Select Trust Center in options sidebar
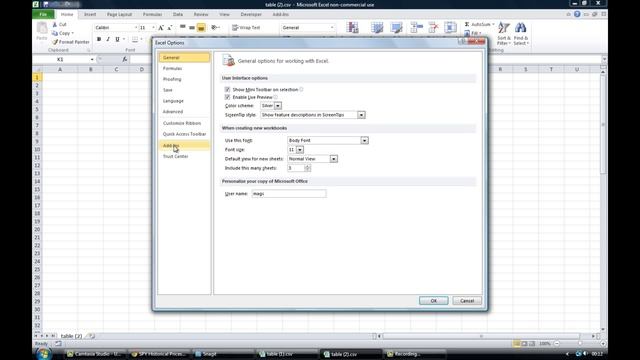The height and width of the screenshot is (360, 640). click(x=184, y=156)
